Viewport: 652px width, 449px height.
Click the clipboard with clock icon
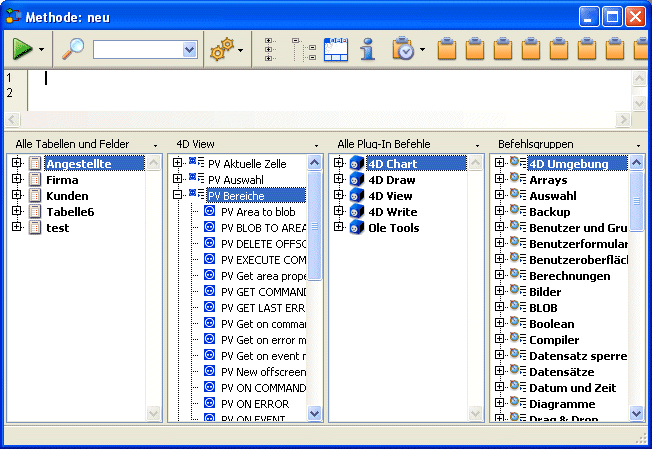(403, 49)
